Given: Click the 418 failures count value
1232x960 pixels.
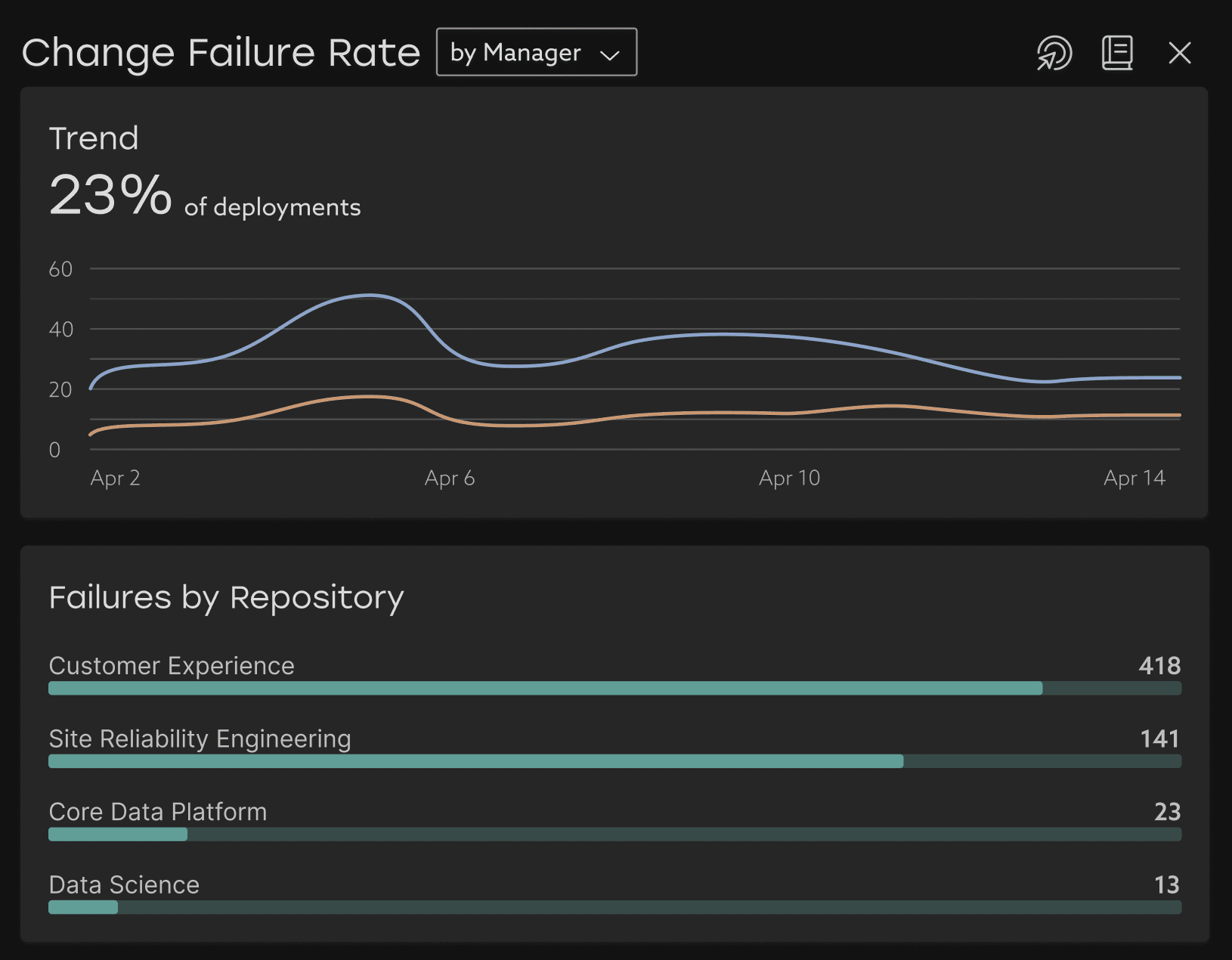Looking at the screenshot, I should click(x=1159, y=665).
